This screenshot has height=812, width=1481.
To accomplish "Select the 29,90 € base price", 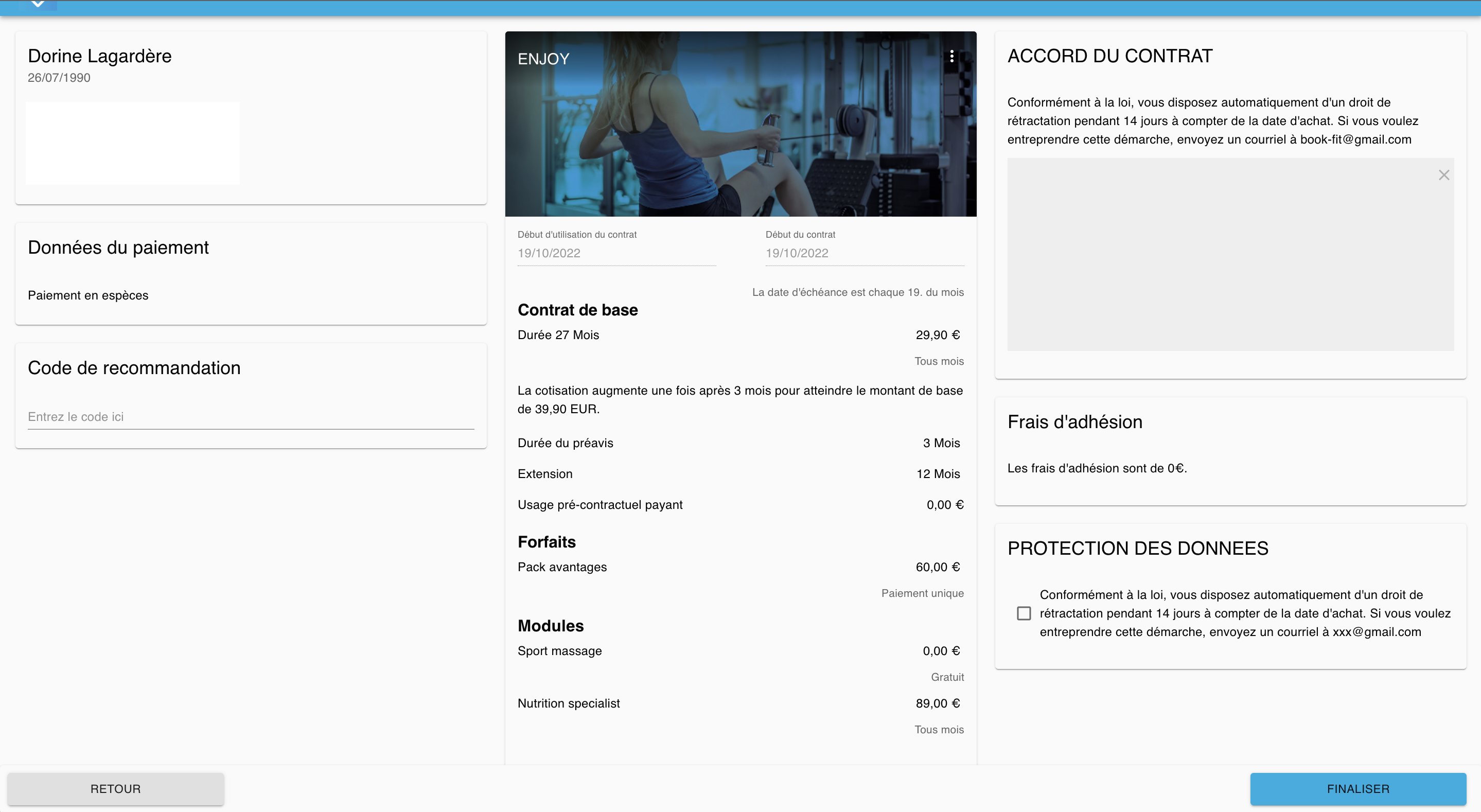I will coord(938,334).
